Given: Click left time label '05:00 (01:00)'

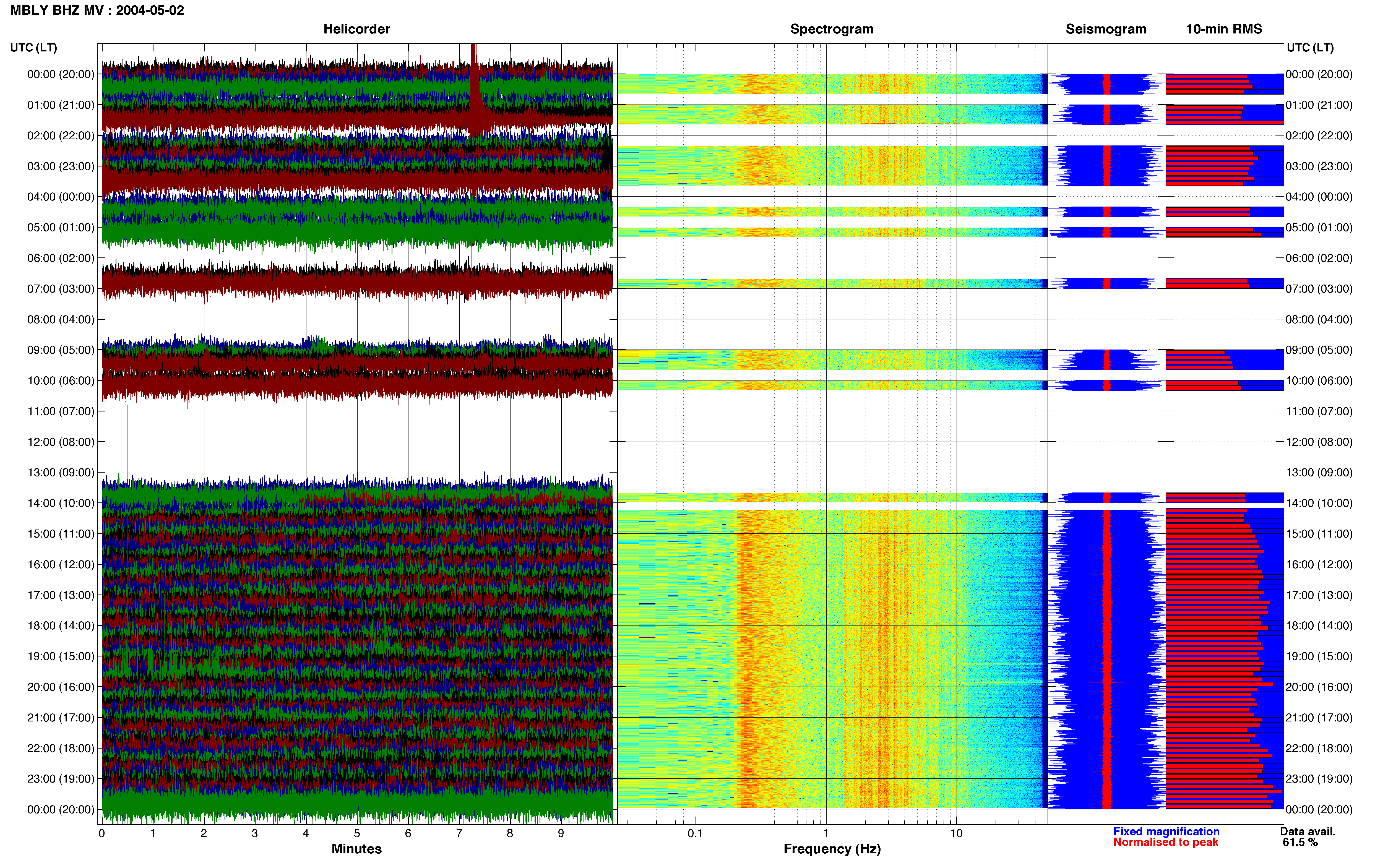Looking at the screenshot, I should [x=61, y=227].
